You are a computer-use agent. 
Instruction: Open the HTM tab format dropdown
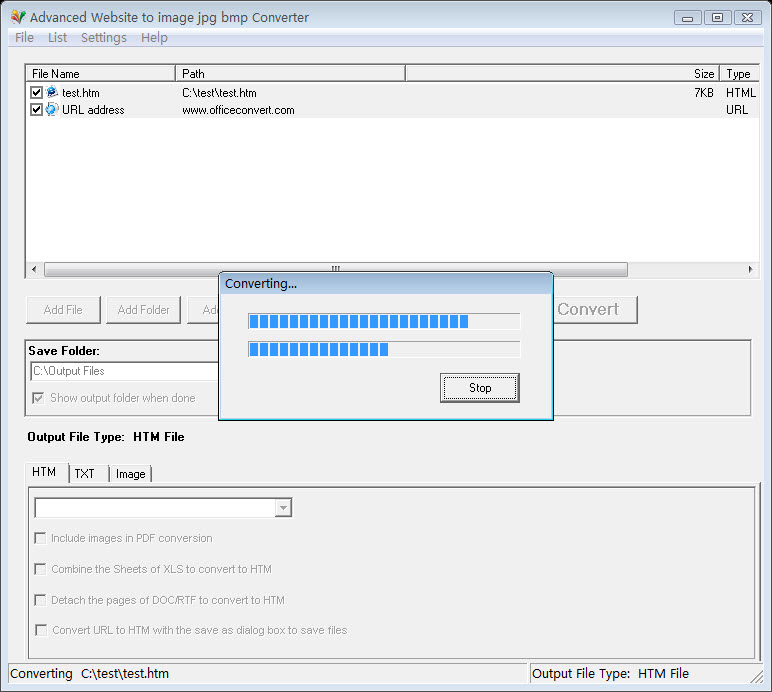click(283, 508)
